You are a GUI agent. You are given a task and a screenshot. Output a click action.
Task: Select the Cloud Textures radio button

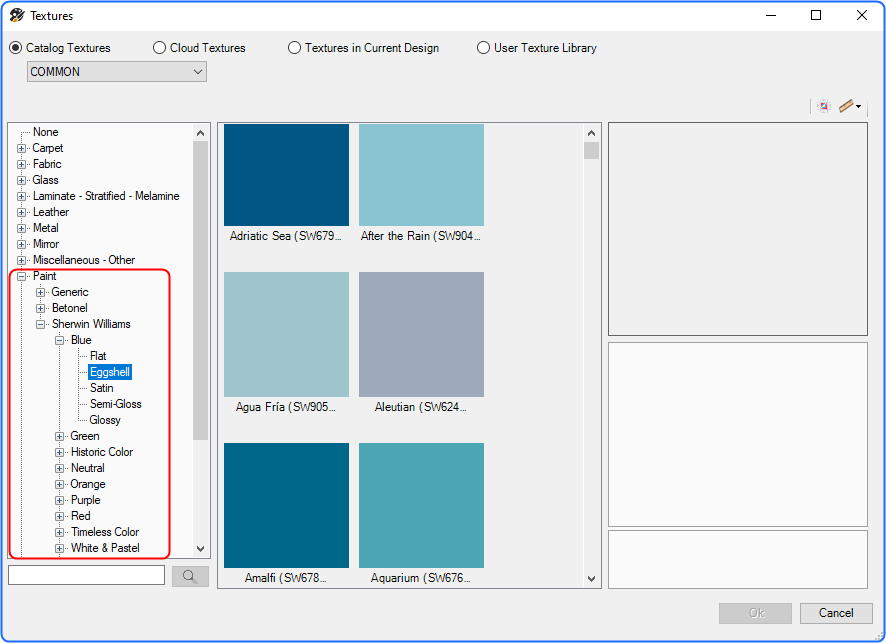click(159, 48)
